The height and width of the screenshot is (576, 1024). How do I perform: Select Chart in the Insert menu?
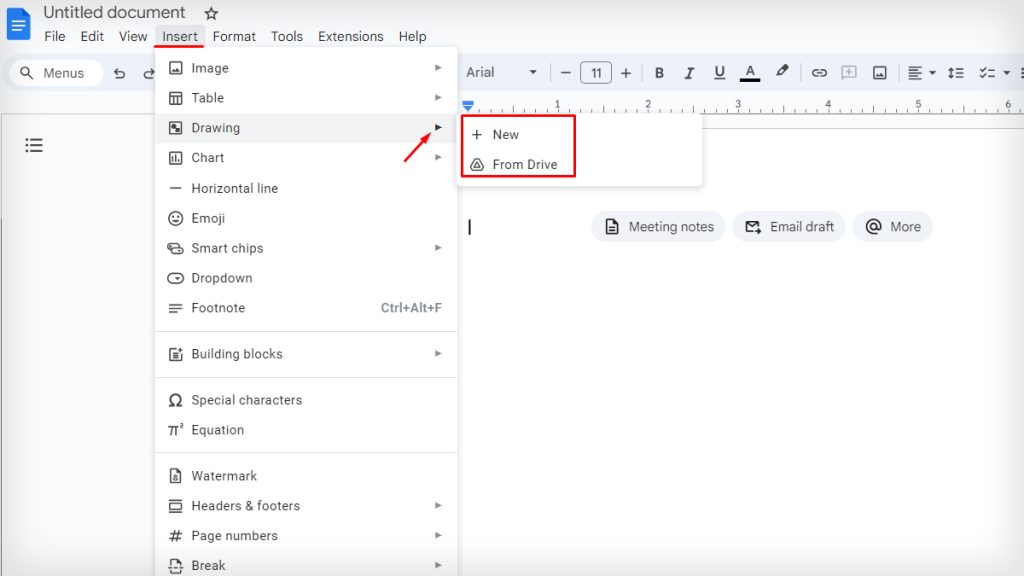[306, 158]
